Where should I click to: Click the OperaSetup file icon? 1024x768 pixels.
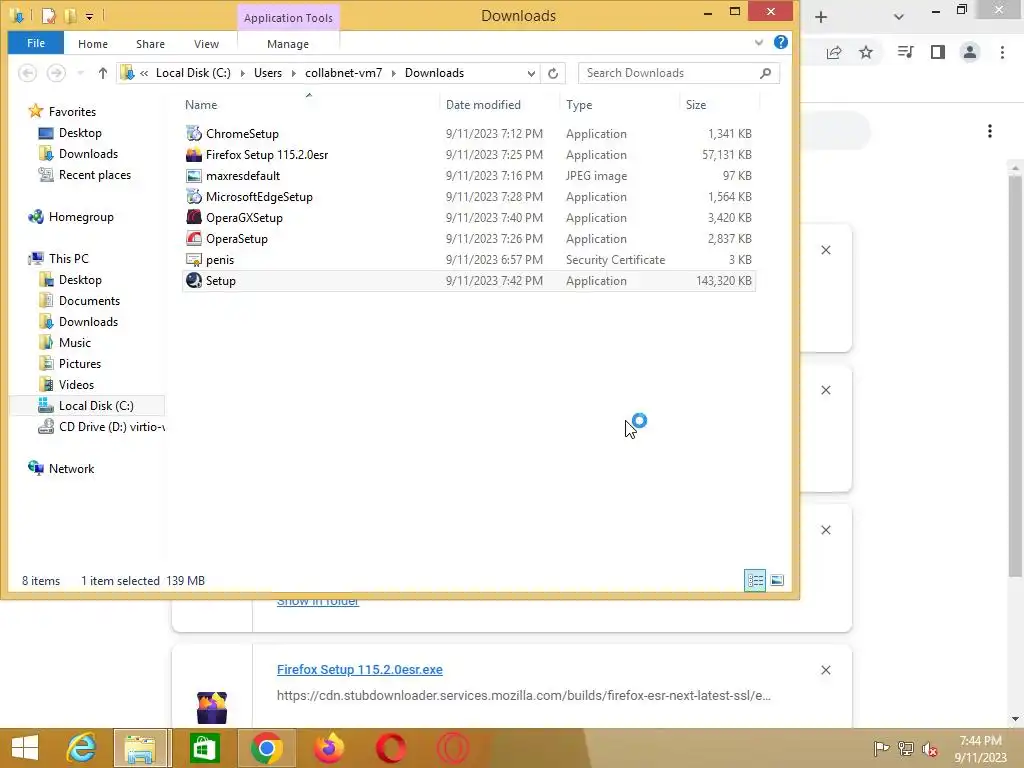(x=194, y=238)
